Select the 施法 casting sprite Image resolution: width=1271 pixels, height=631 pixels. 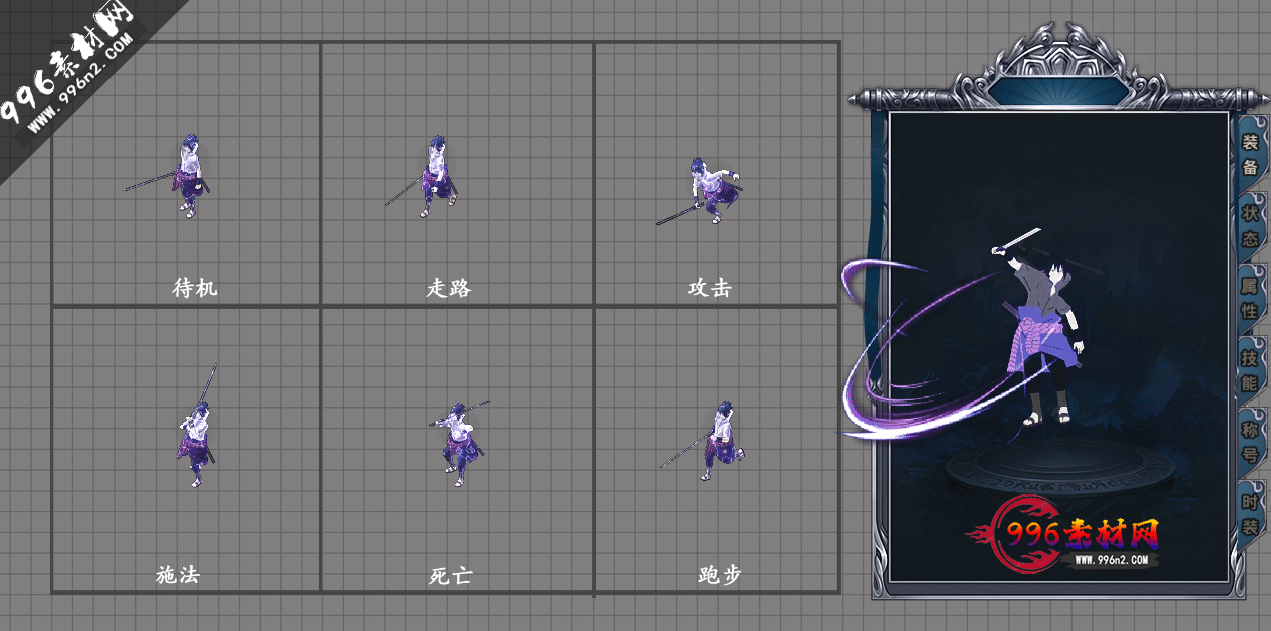click(x=197, y=426)
